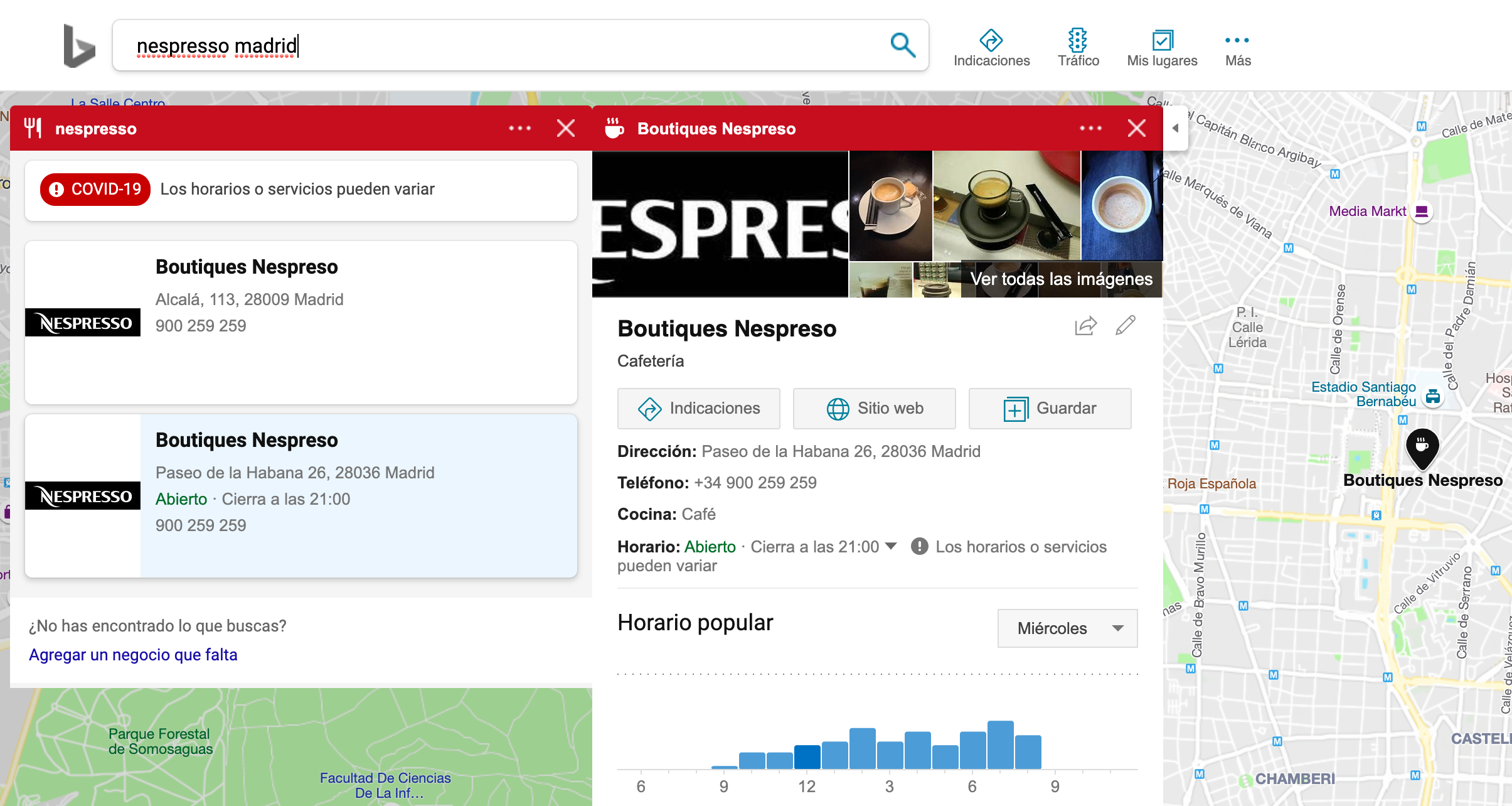
Task: Click the Sitio web button
Action: 875,409
